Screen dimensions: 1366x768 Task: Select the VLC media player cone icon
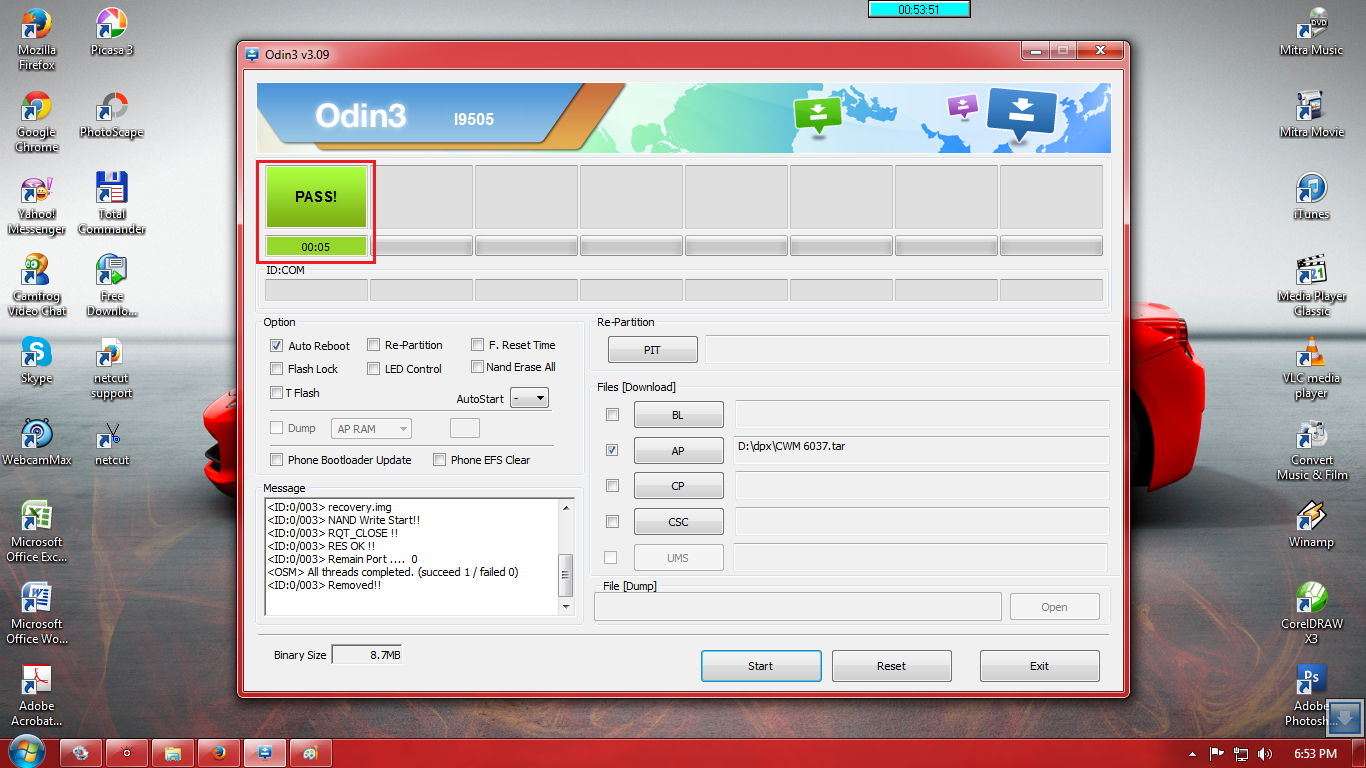[x=1311, y=352]
